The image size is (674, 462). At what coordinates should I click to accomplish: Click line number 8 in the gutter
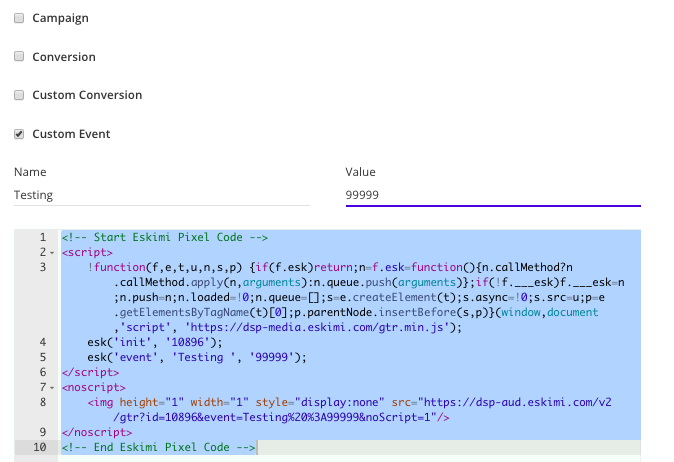(x=43, y=402)
